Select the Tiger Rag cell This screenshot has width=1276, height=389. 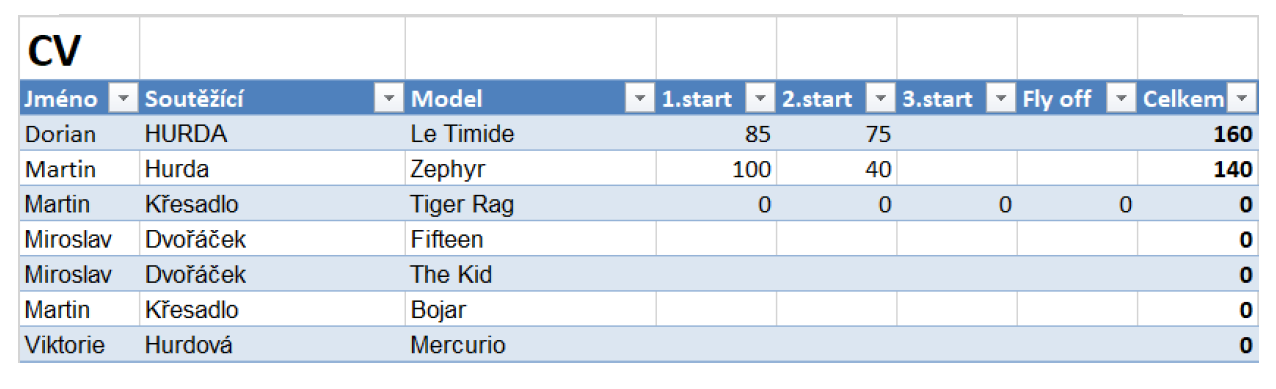pyautogui.click(x=530, y=205)
